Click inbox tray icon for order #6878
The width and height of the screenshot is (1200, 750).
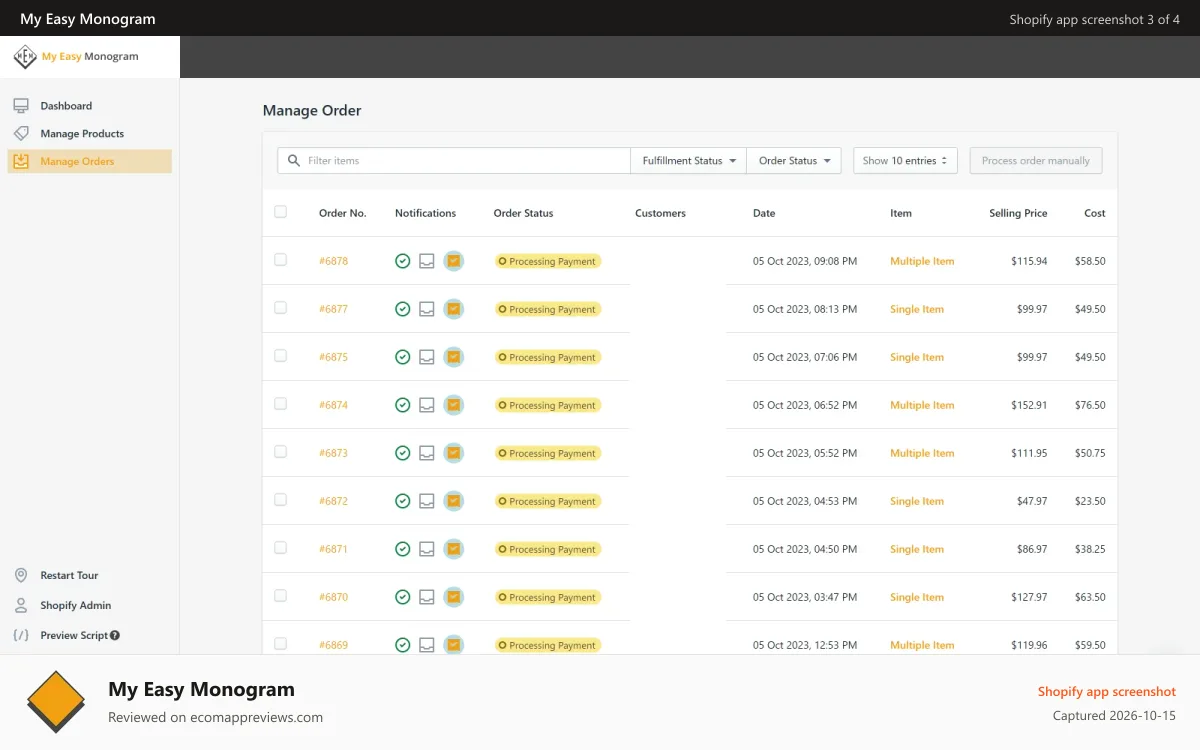pyautogui.click(x=427, y=261)
